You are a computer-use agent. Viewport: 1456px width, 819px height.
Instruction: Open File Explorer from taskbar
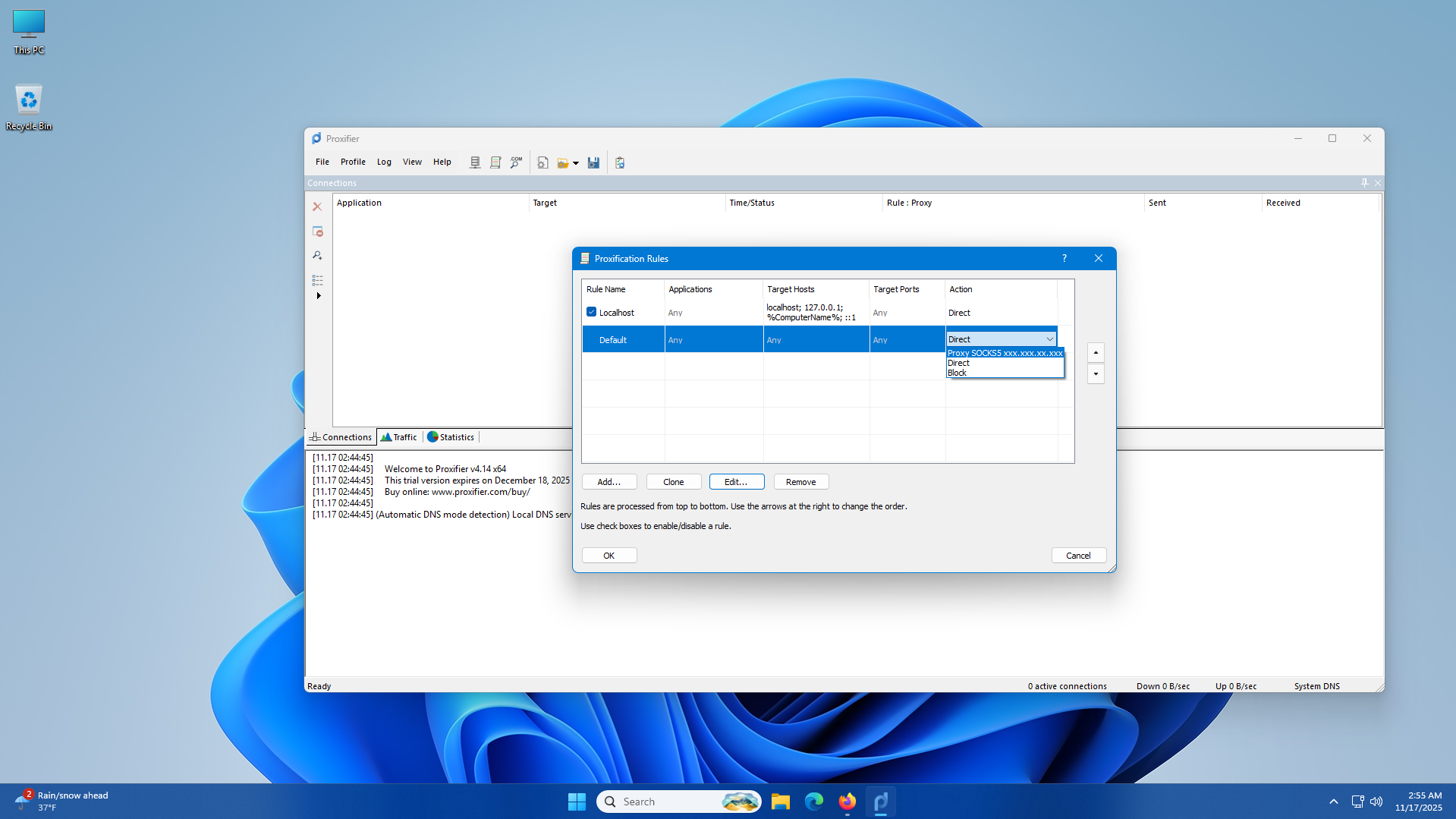click(781, 802)
